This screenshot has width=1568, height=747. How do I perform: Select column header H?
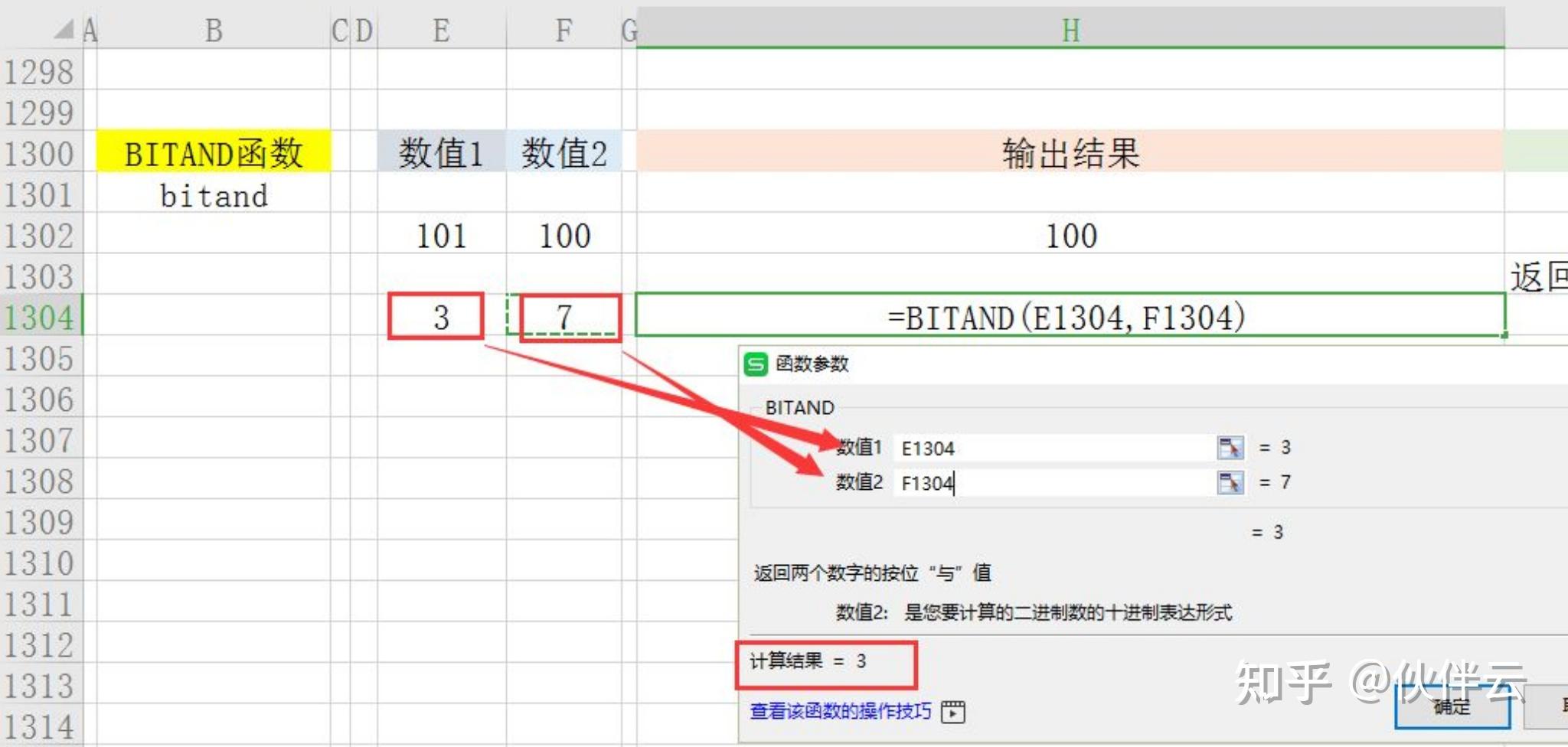tap(1070, 31)
